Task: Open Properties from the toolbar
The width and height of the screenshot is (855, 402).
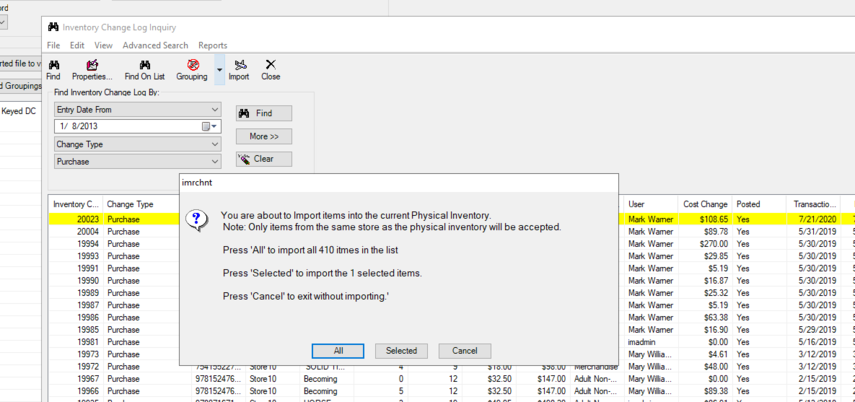Action: tap(92, 70)
